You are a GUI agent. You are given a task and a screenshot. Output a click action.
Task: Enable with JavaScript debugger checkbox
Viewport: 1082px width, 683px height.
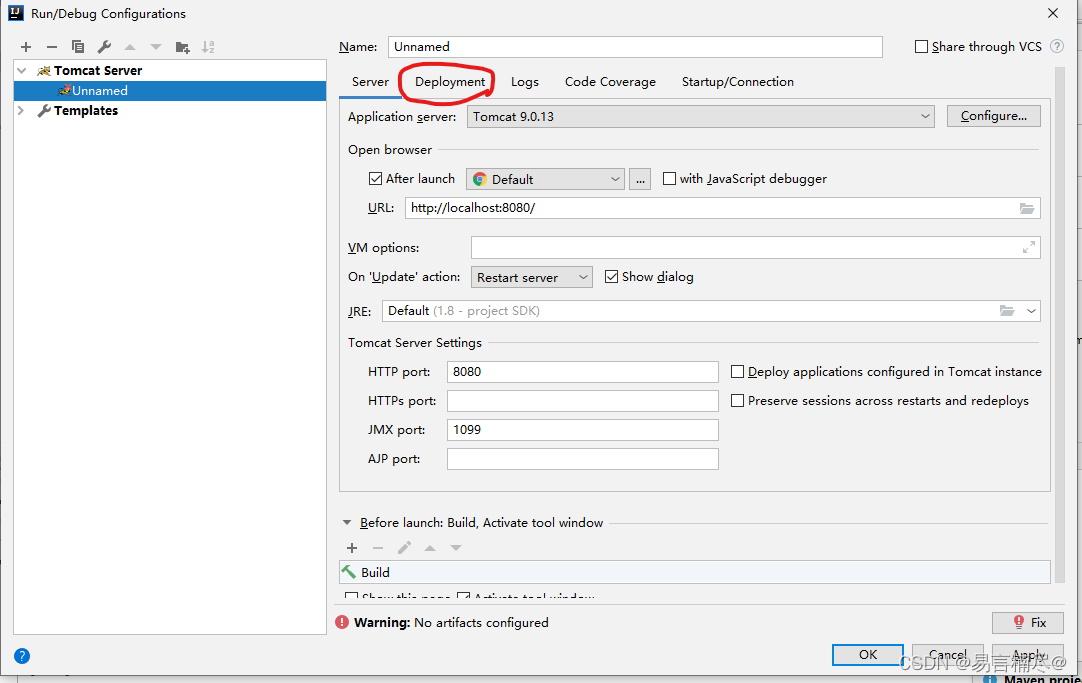669,179
